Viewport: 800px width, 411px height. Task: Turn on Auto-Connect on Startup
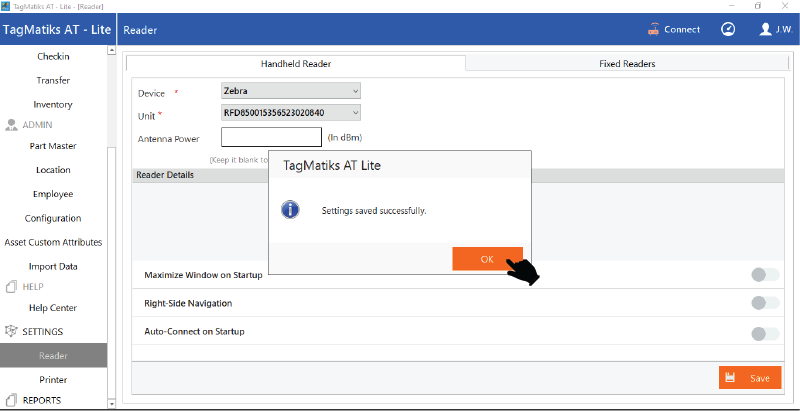764,333
